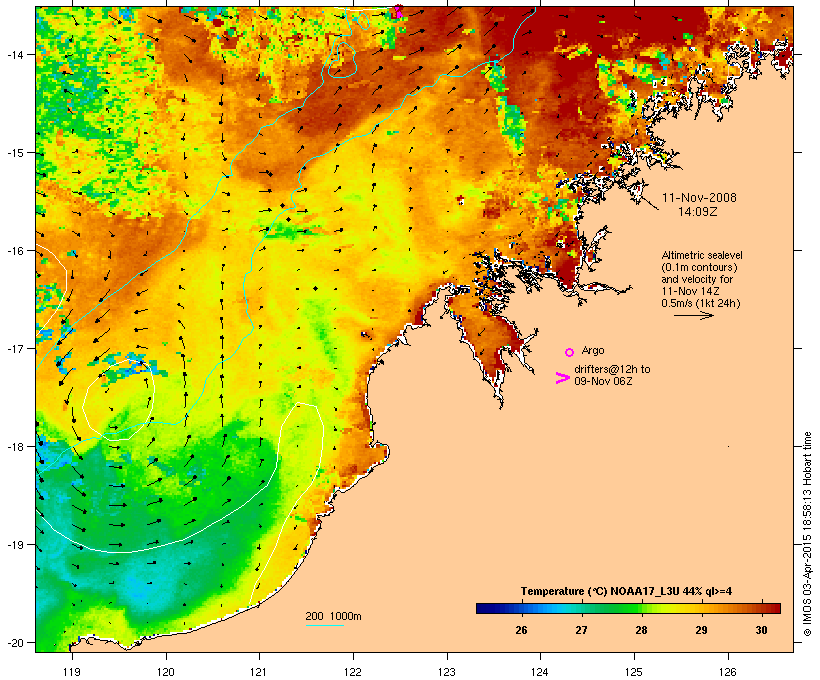Click the colorbar value label '27'
Viewport: 820px width, 680px height.
pos(582,630)
